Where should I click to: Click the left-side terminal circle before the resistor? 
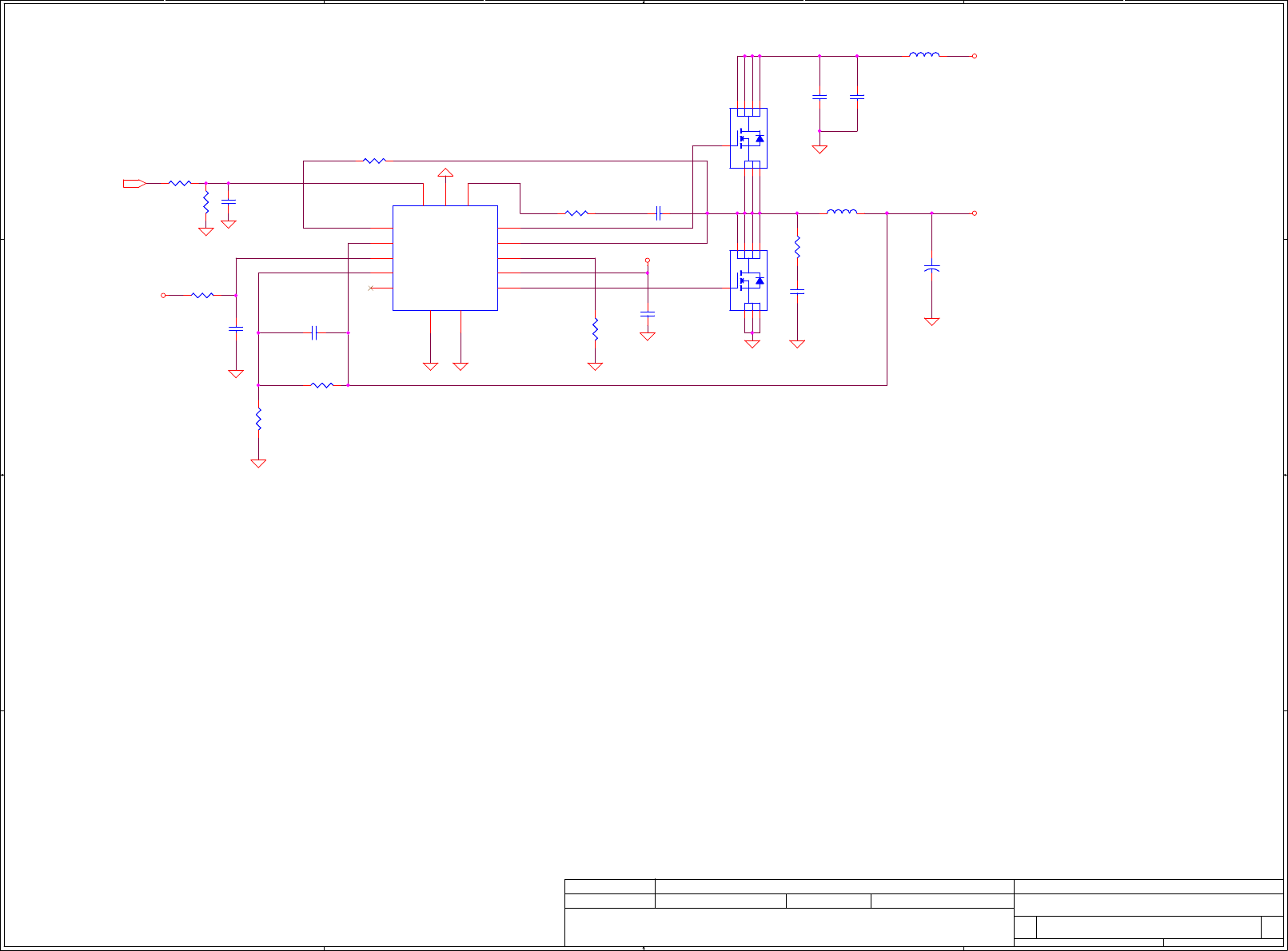pos(163,296)
